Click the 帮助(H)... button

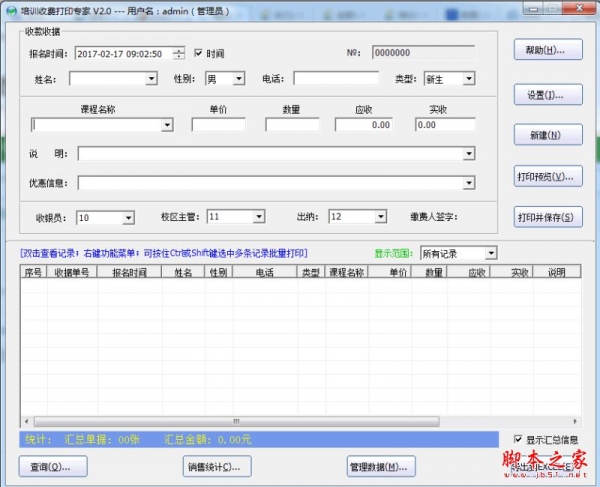click(x=548, y=49)
